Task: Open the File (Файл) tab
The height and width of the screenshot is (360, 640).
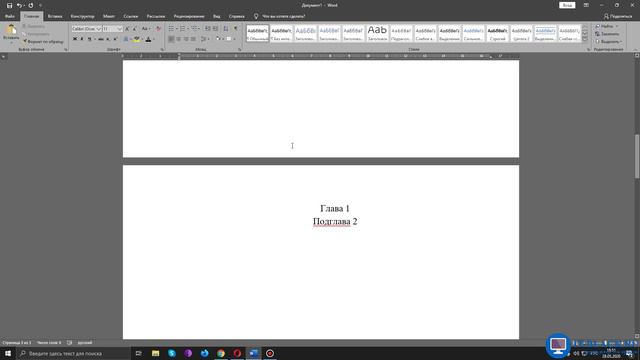Action: (x=10, y=16)
